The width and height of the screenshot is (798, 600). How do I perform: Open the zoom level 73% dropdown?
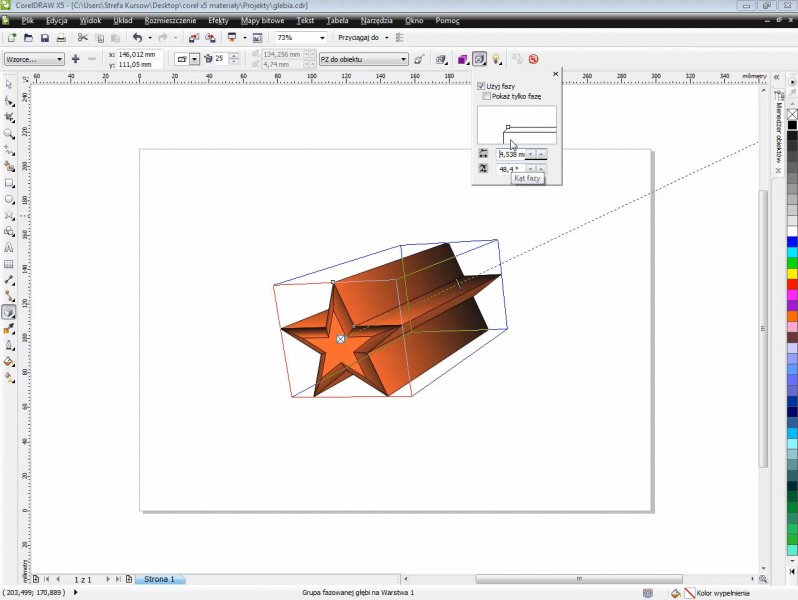321,38
